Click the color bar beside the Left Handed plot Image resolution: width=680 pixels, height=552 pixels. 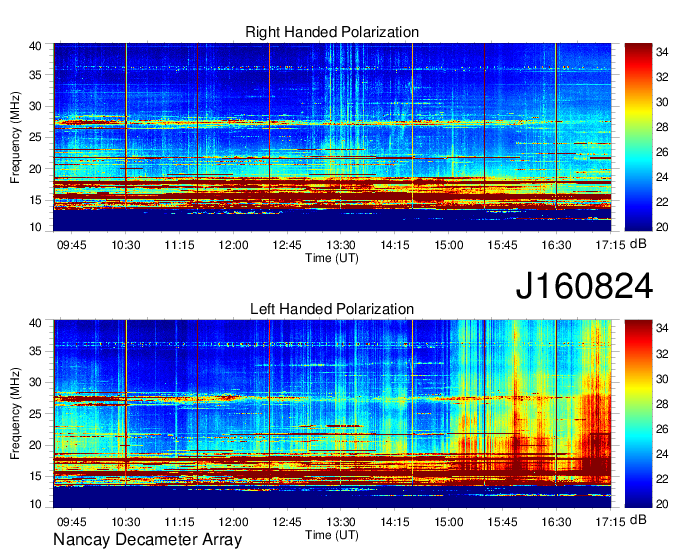638,414
